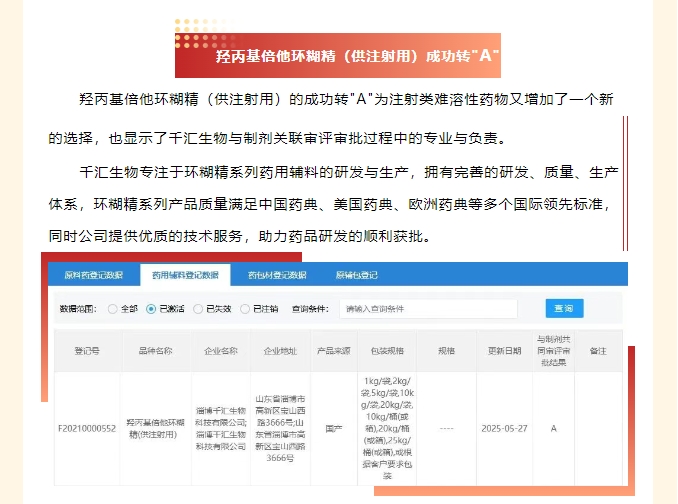678x504 pixels.
Task: Click the review result 'A' cell
Action: click(553, 428)
